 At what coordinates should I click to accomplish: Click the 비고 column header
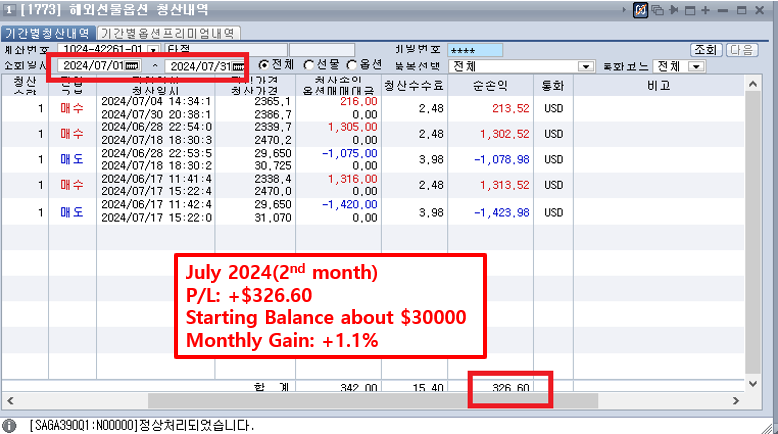[659, 85]
